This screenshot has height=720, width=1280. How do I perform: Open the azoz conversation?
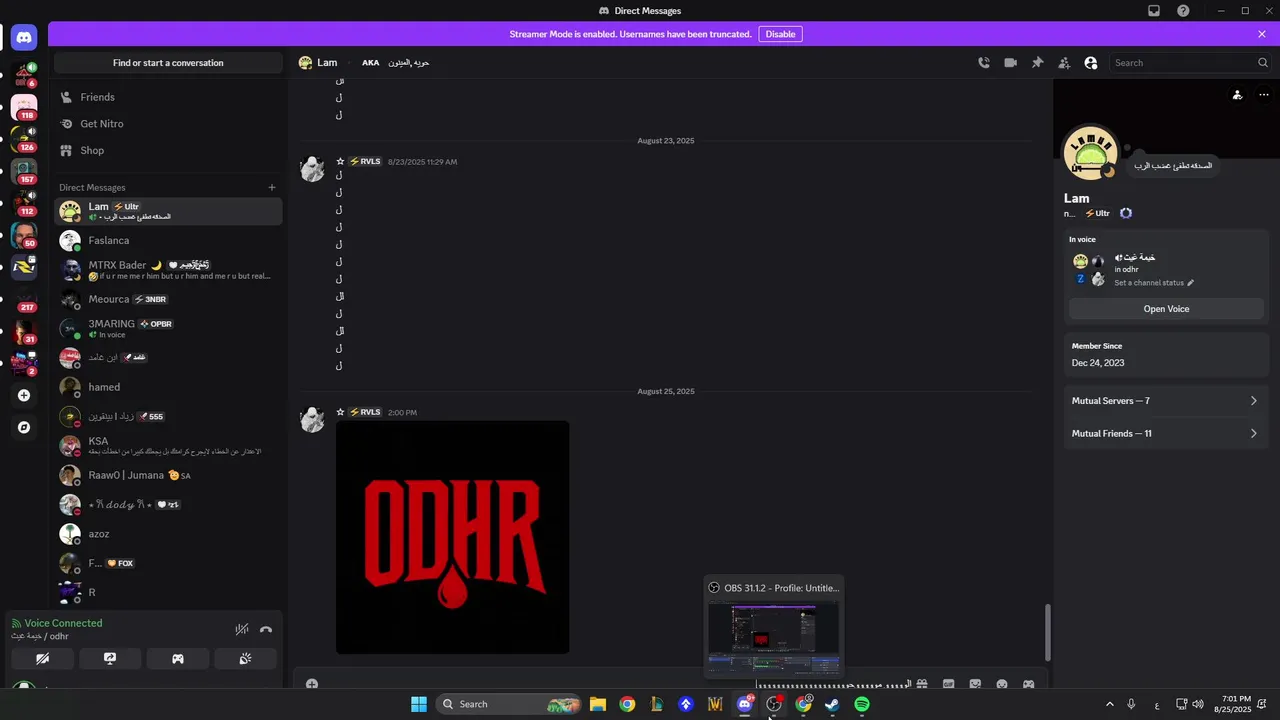coord(168,534)
